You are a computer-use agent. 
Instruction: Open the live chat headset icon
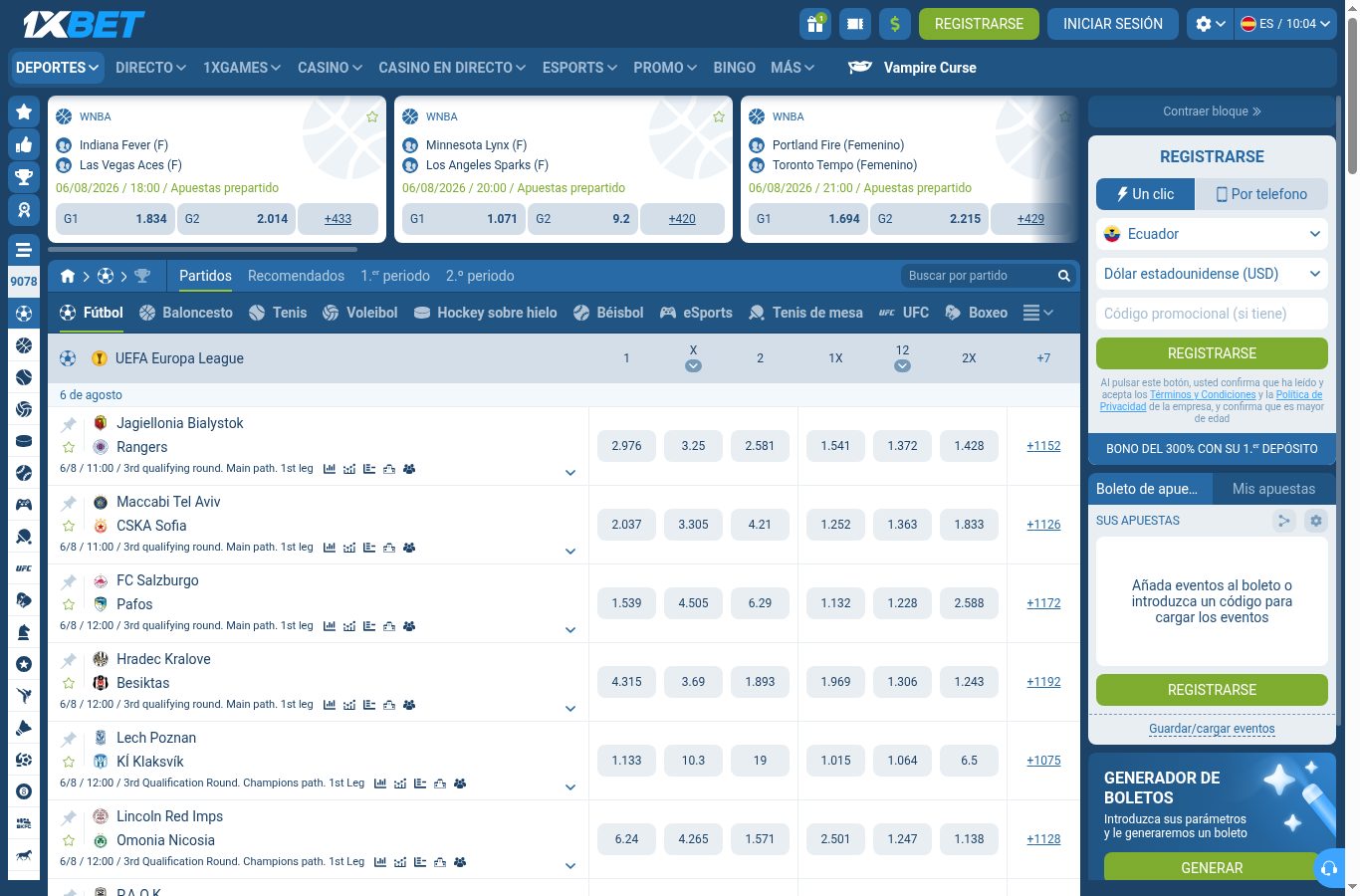[1329, 868]
